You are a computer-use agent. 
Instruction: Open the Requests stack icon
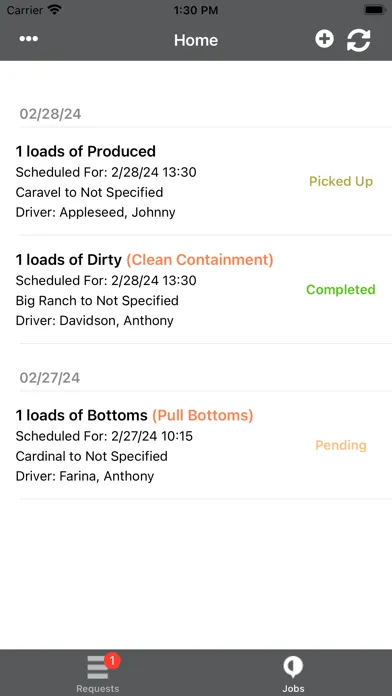coord(98,668)
